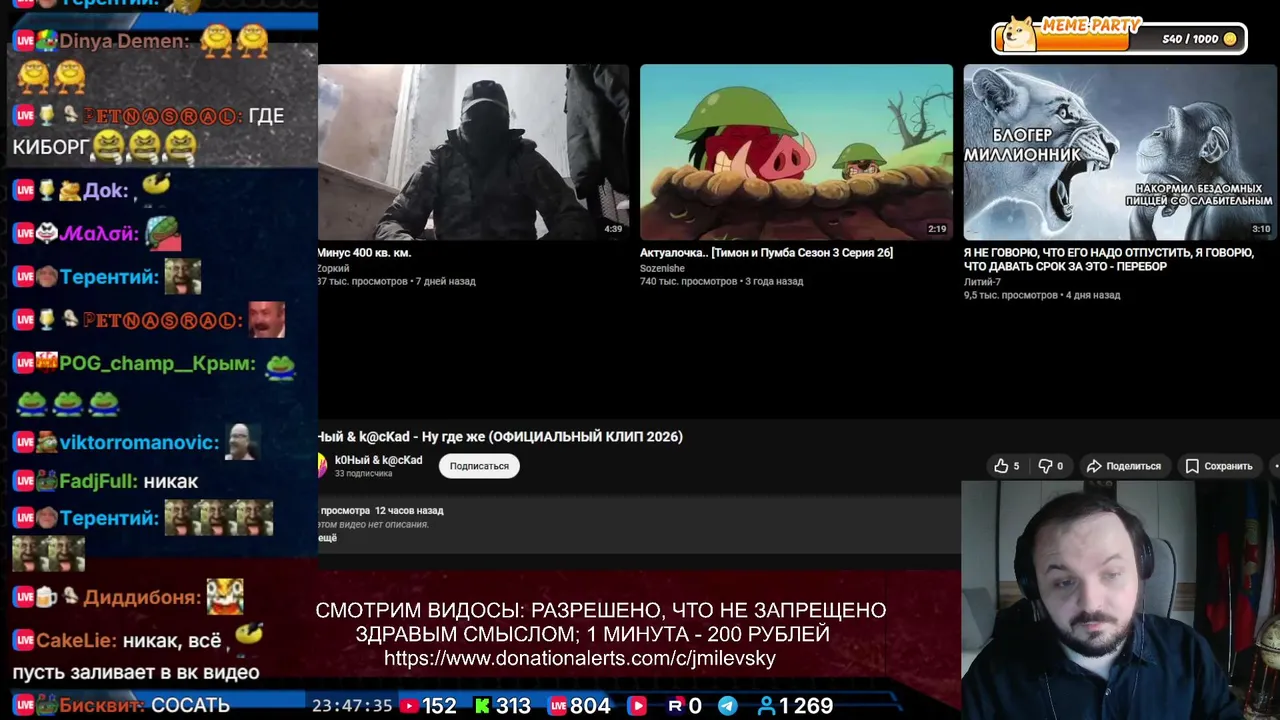This screenshot has height=720, width=1280.
Task: Click the LIVE badge beside FadjFull
Action: point(23,482)
